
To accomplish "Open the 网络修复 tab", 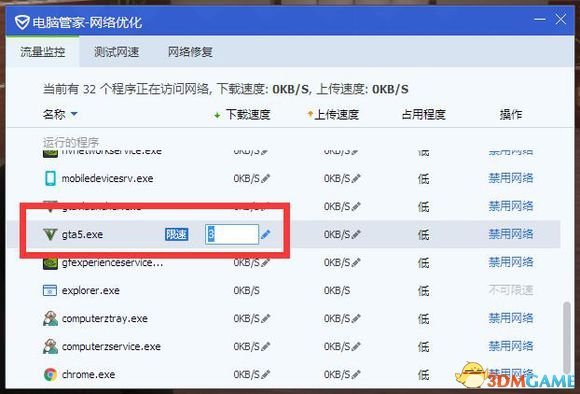I will click(x=190, y=51).
